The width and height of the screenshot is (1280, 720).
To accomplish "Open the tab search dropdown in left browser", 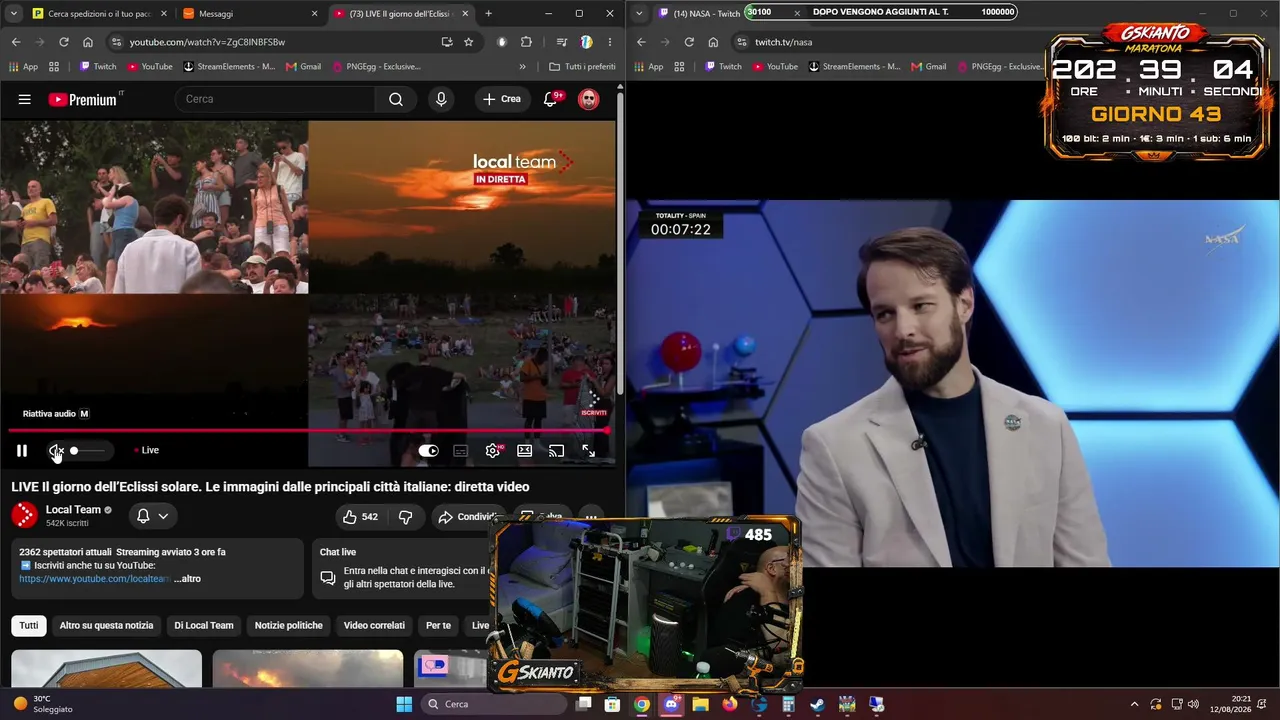I will pyautogui.click(x=14, y=14).
